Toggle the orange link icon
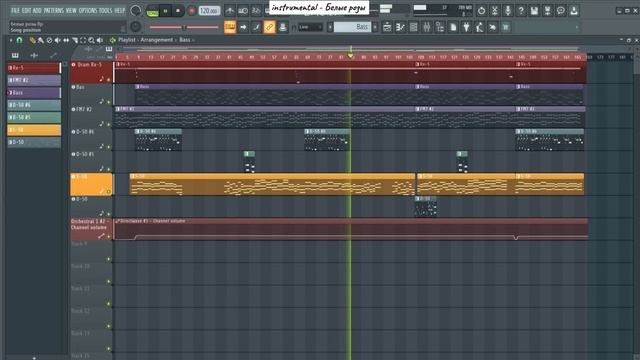The height and width of the screenshot is (360, 640). coord(269,27)
